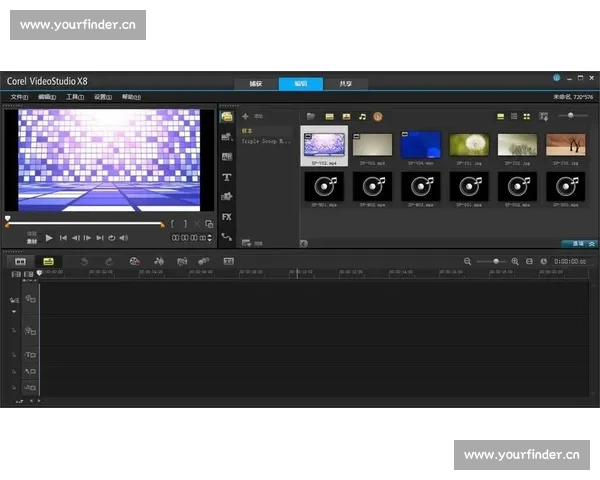The image size is (600, 480).
Task: Expand the track manager arrow on video track
Action: click(15, 311)
